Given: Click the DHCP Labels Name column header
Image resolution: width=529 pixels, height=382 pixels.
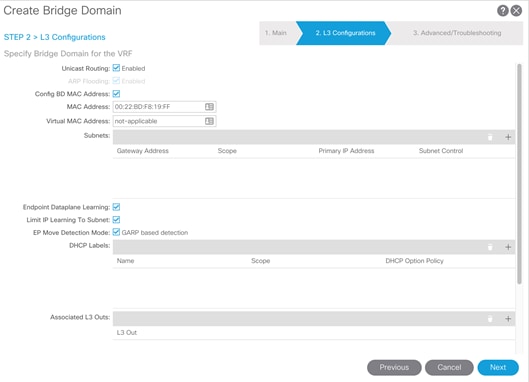Looking at the screenshot, I should coord(126,261).
